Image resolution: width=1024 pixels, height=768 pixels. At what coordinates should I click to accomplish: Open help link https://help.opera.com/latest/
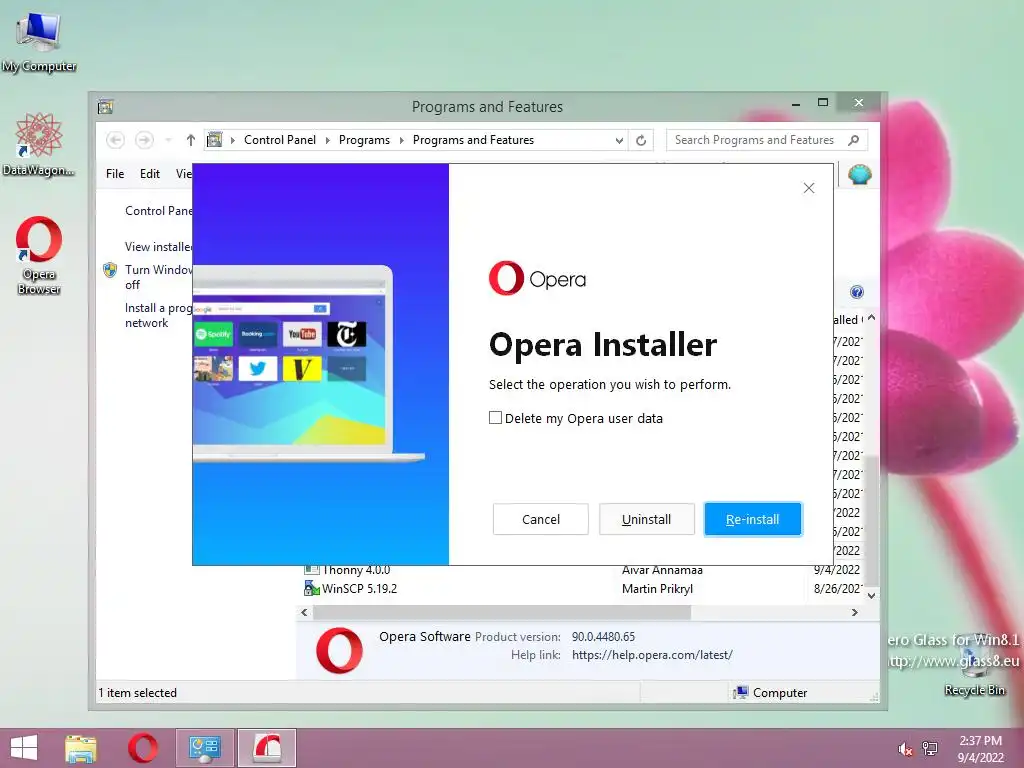[x=652, y=654]
